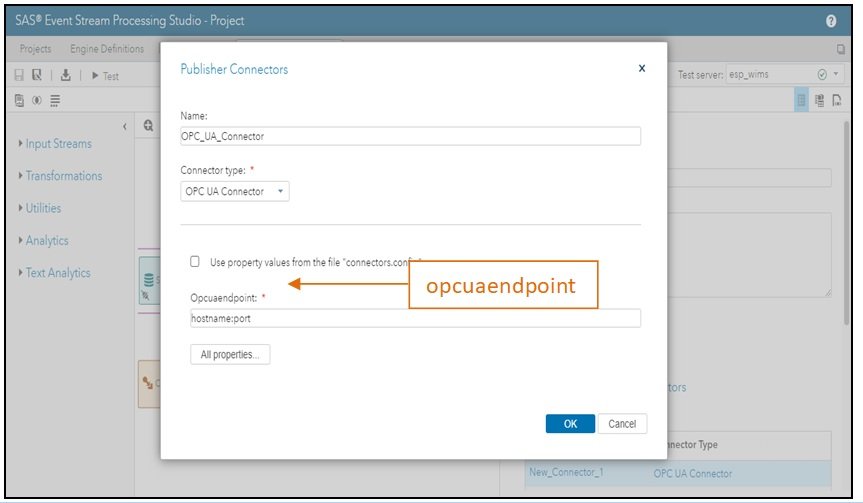Switch to Engine Definitions tab

[106, 49]
